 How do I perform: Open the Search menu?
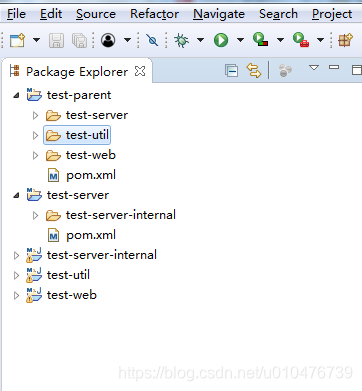[278, 14]
